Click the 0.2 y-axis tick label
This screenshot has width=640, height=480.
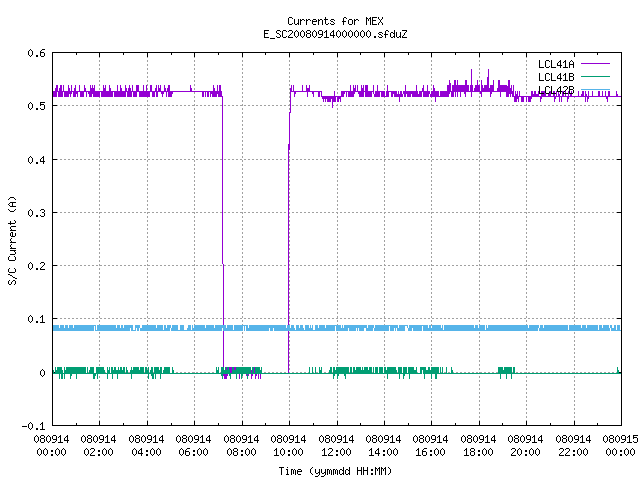[x=36, y=266]
